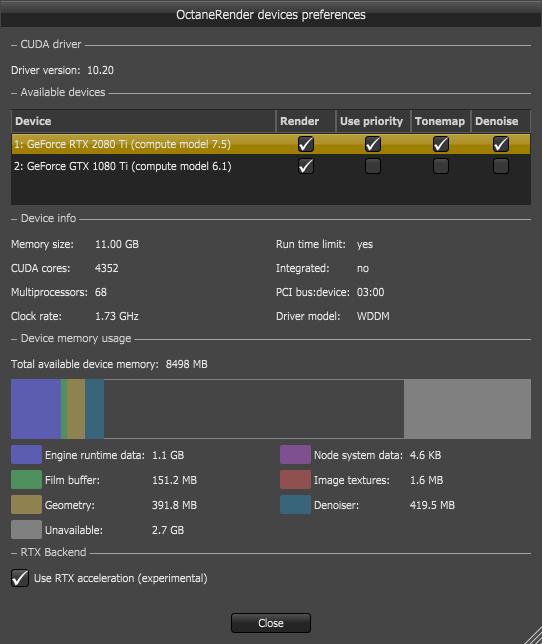
Task: Click the Node system data purple swatch
Action: coord(295,455)
